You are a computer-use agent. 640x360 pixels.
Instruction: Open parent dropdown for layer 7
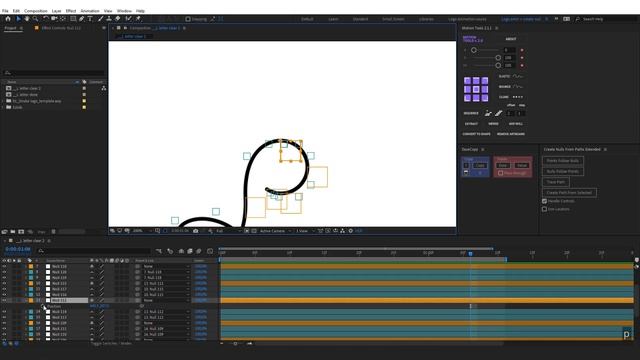coord(166,266)
